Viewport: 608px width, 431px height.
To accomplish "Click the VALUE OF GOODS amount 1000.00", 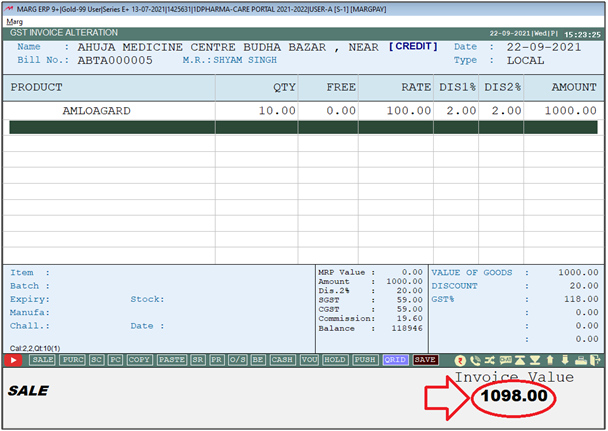I will click(578, 272).
